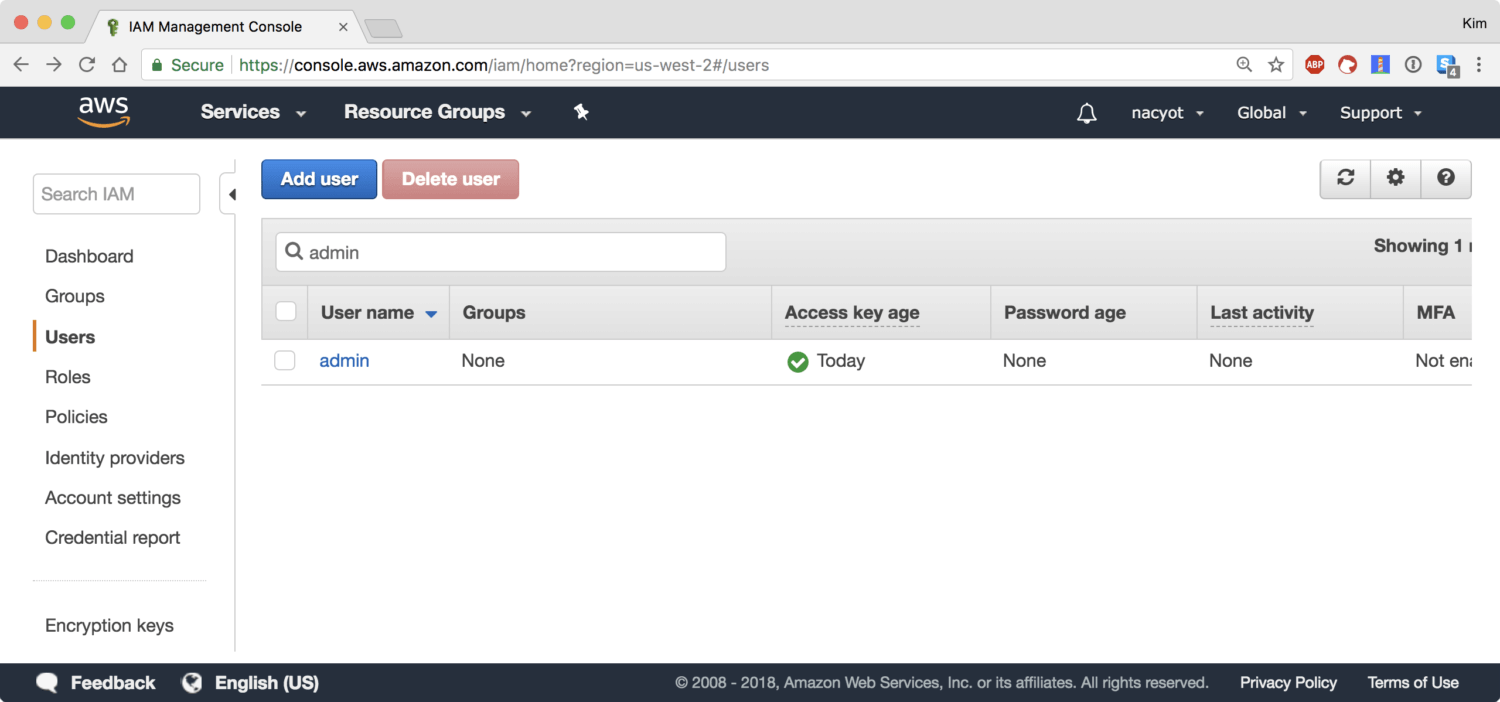Toggle the select-all users checkbox
Viewport: 1500px width, 702px height.
286,312
